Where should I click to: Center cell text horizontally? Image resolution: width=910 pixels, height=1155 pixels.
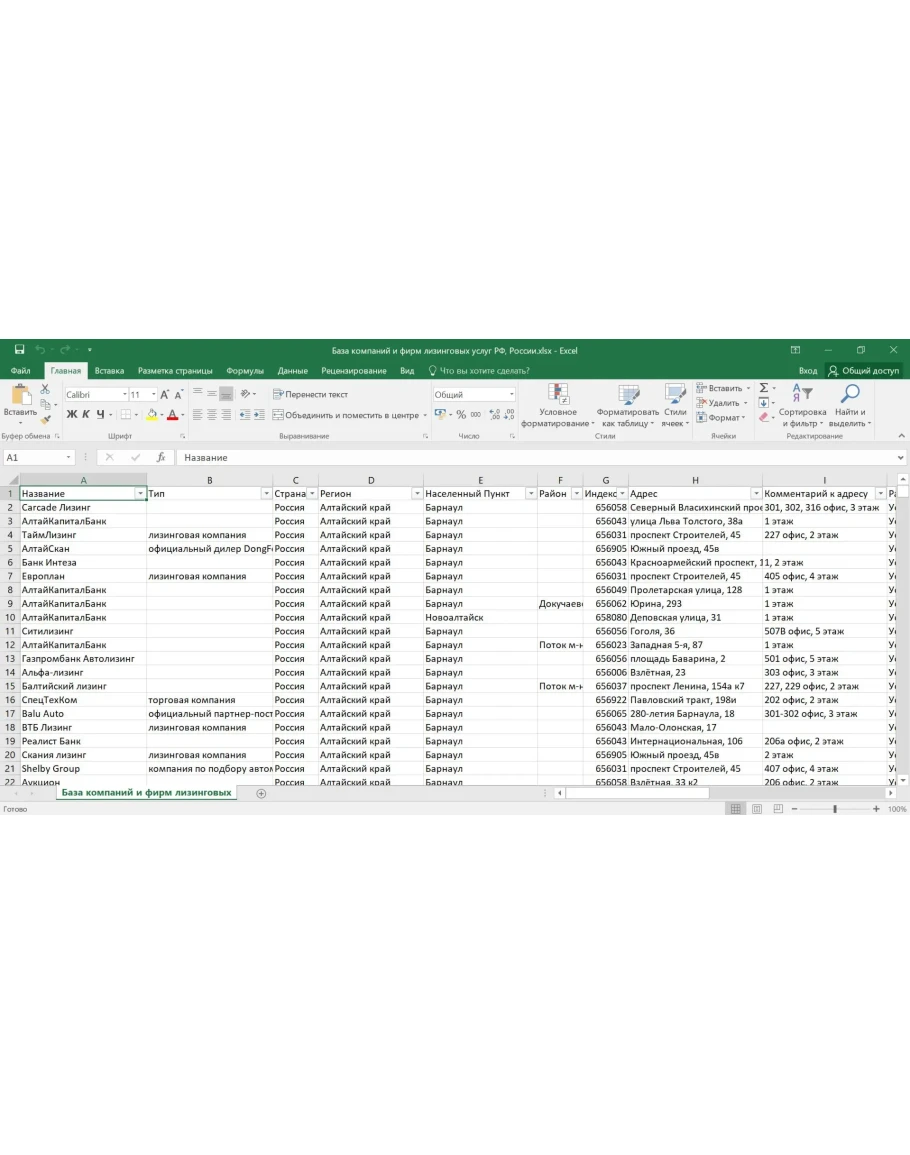[x=211, y=415]
